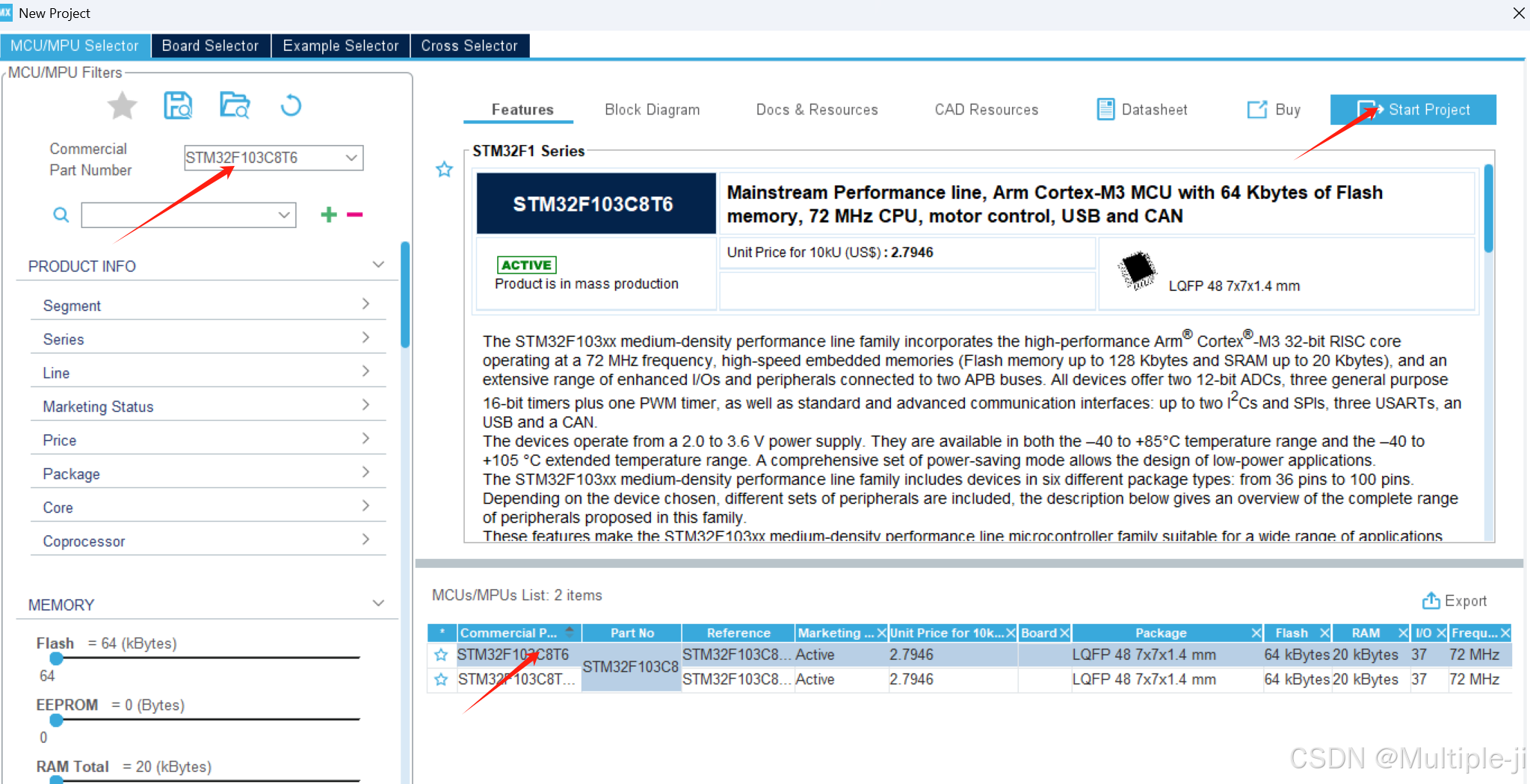
Task: Open the CAD Resources tab
Action: [x=987, y=110]
